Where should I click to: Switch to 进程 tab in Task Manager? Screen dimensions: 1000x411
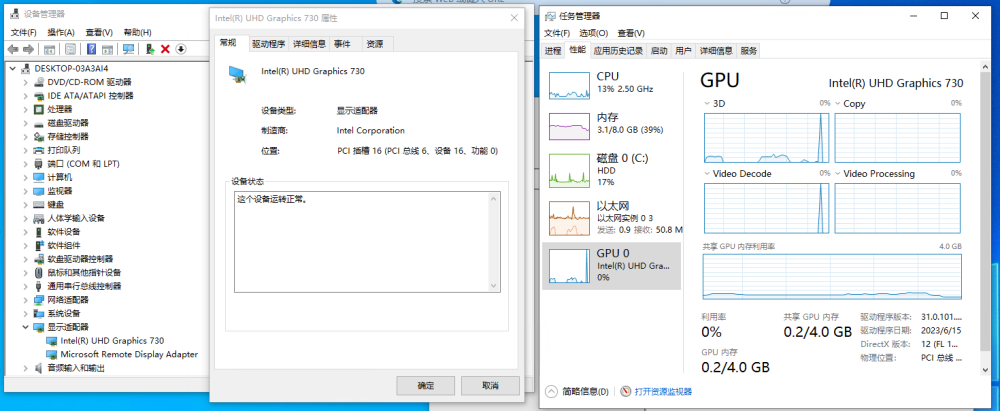pos(553,51)
